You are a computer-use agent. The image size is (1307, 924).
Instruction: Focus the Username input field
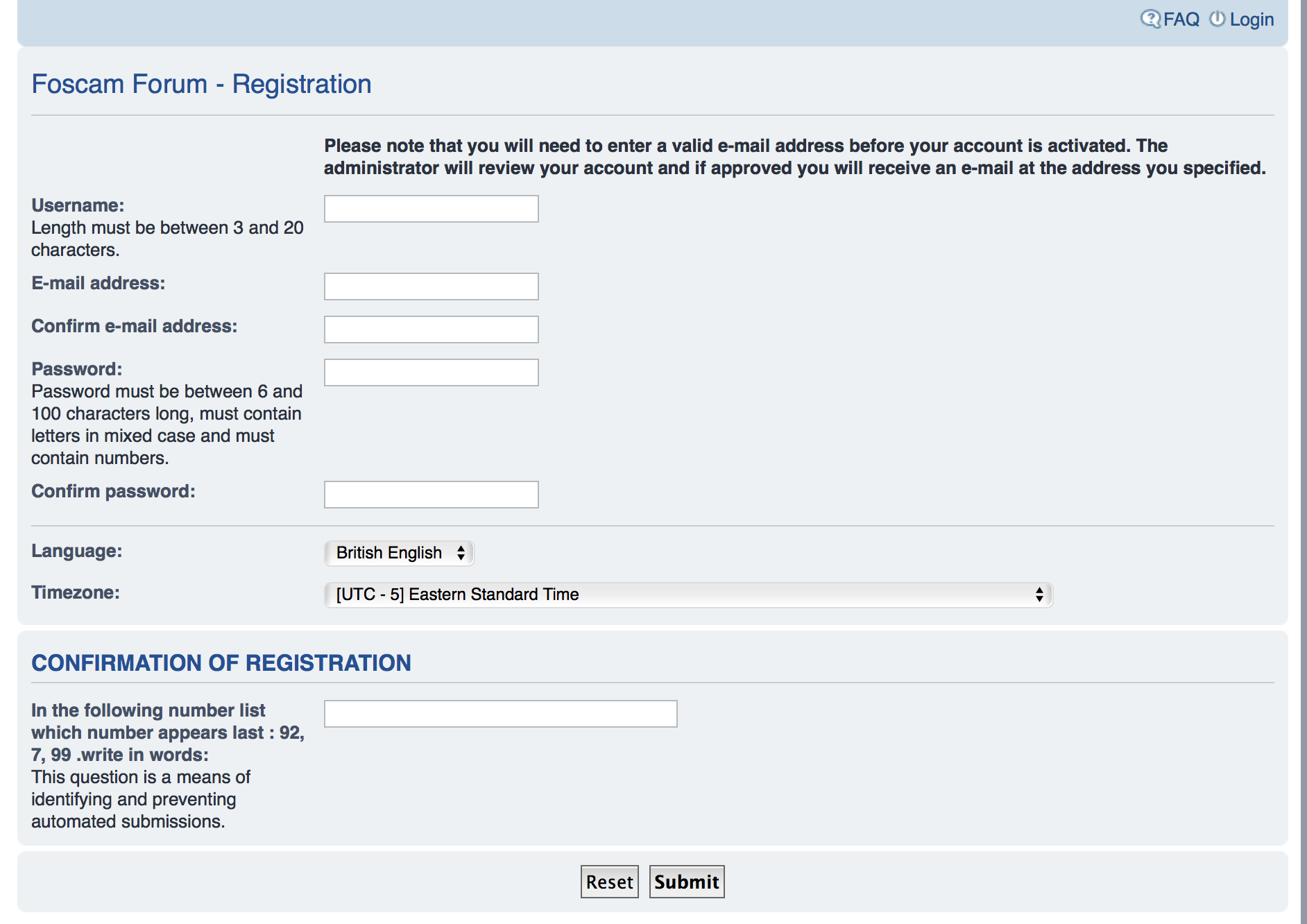[x=432, y=209]
